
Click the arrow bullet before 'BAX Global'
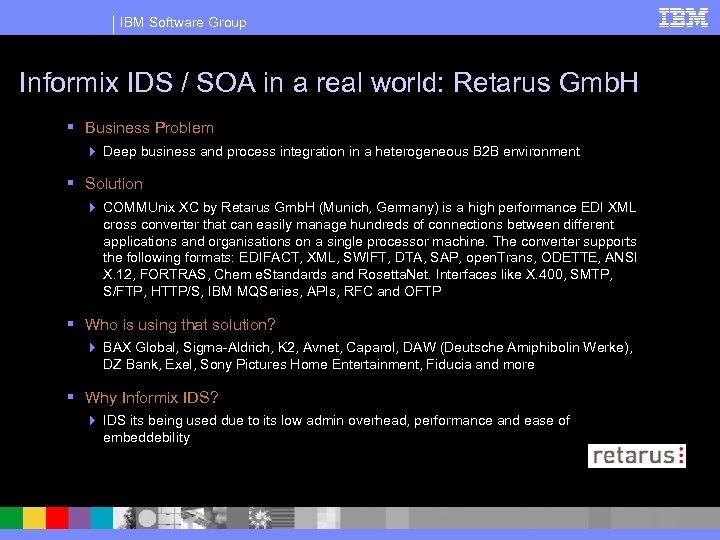point(92,348)
